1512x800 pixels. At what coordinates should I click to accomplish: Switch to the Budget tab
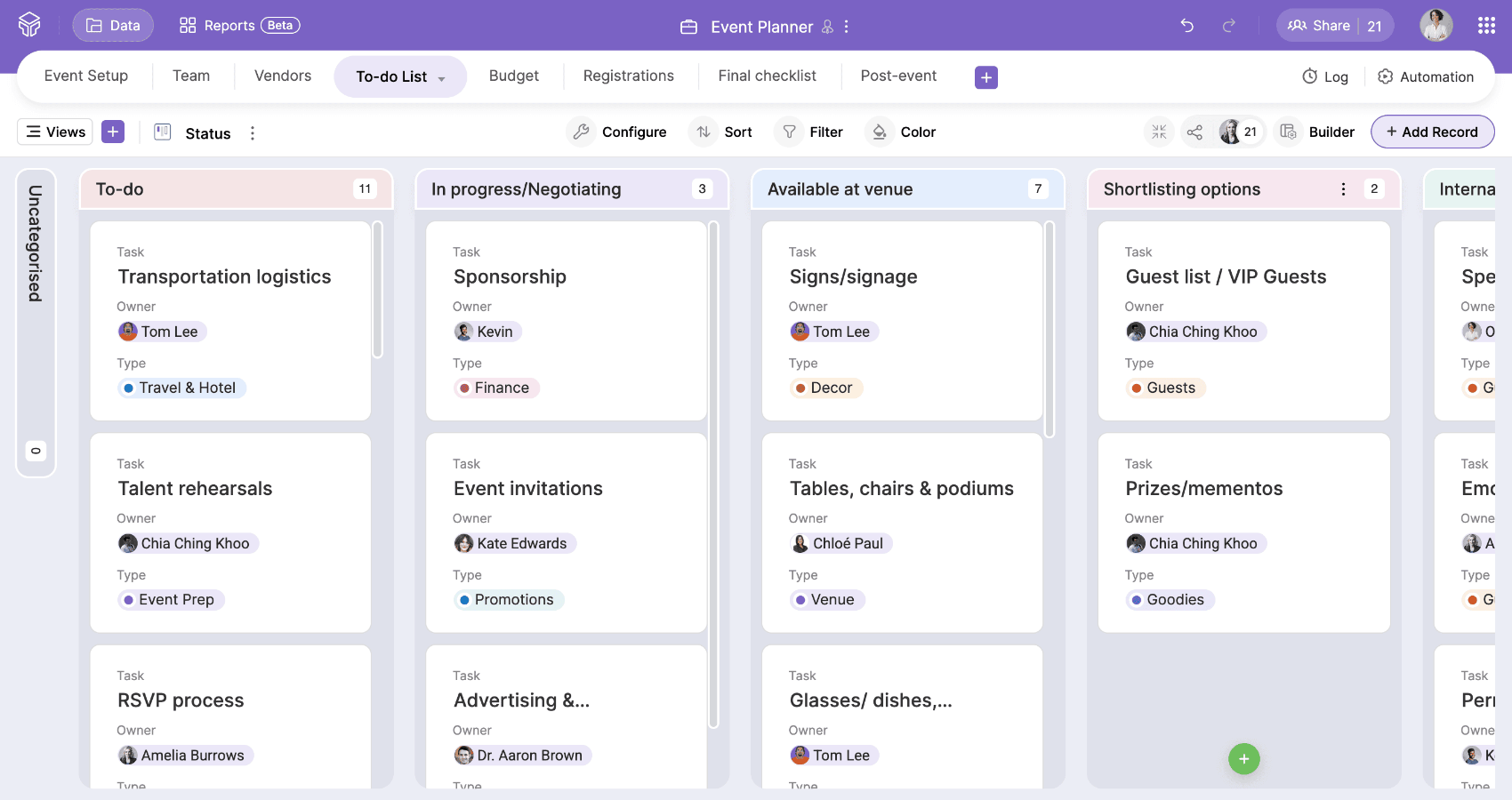513,76
